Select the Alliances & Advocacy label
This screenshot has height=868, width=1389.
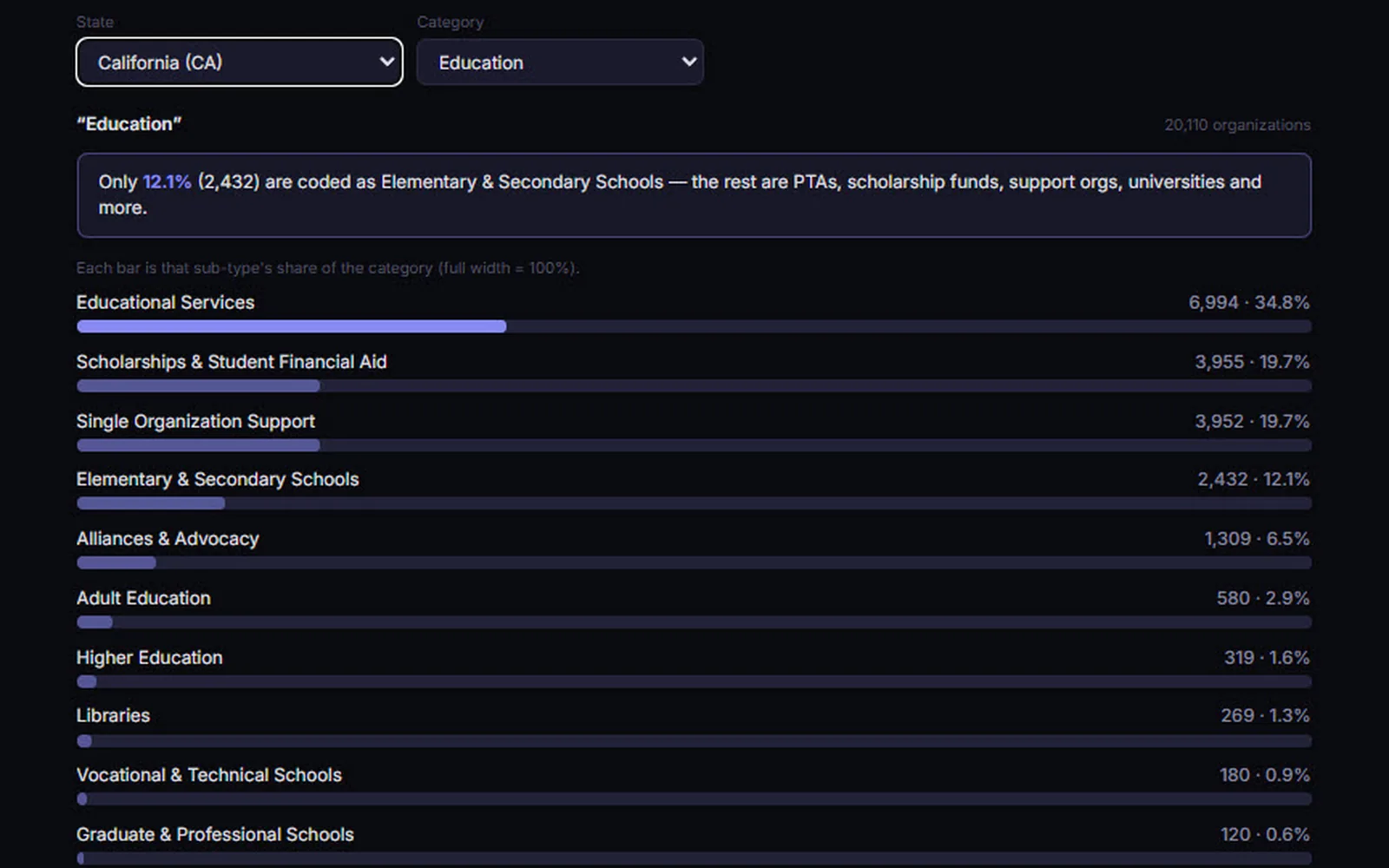[168, 539]
